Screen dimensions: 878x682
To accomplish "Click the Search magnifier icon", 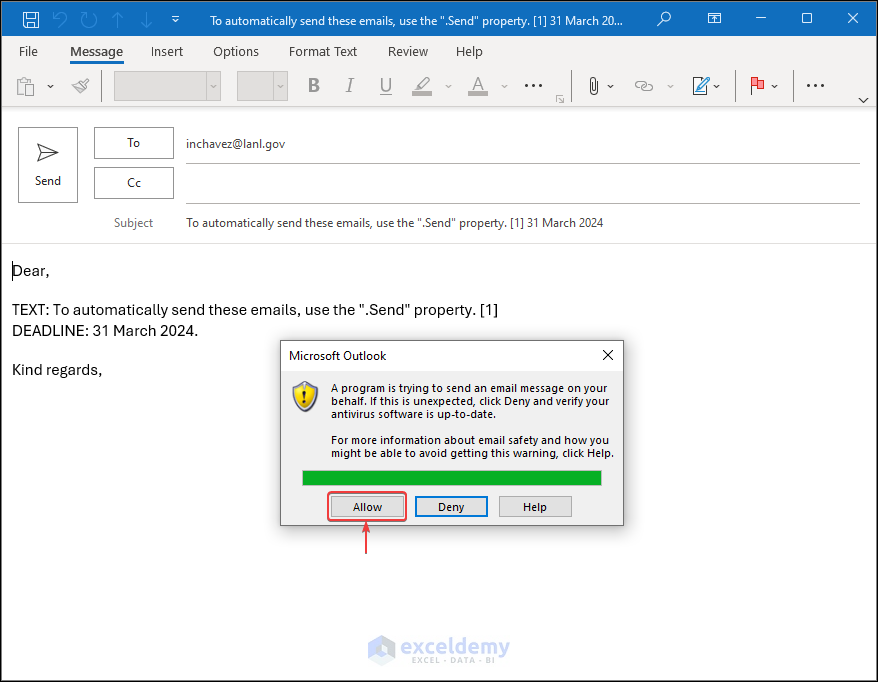I will coord(664,18).
